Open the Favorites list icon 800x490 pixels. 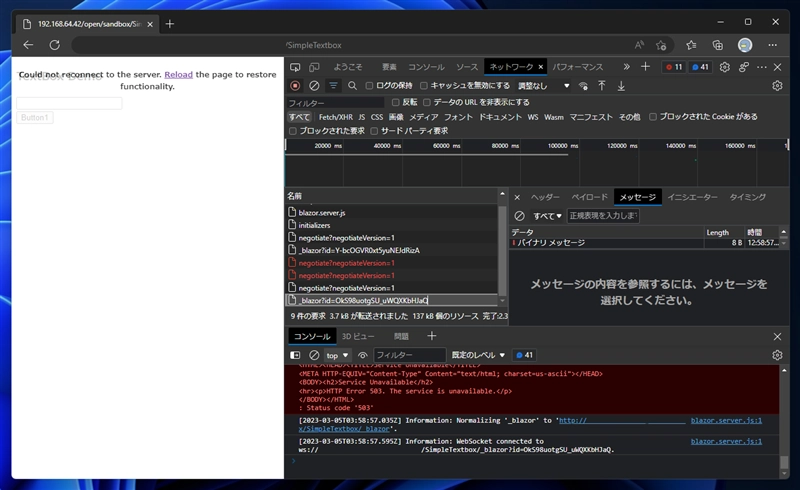[x=691, y=45]
